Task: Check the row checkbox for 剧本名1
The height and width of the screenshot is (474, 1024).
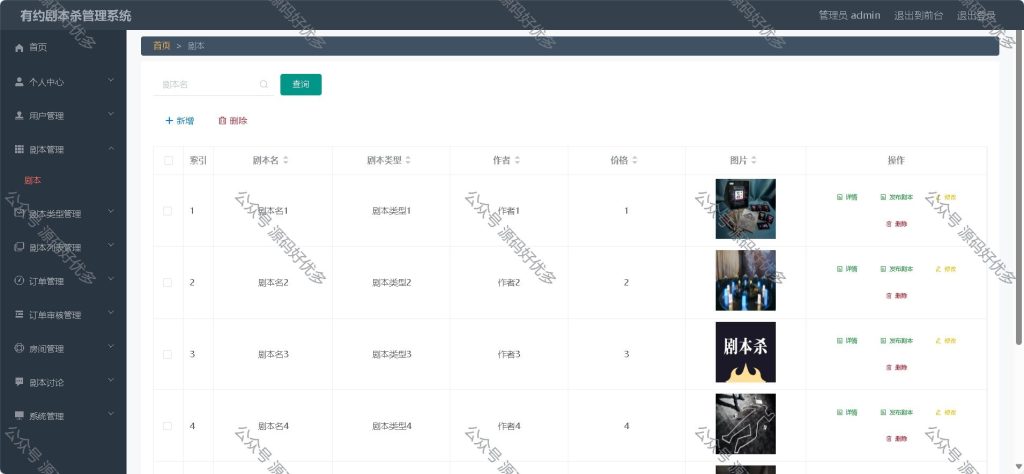Action: tap(167, 211)
